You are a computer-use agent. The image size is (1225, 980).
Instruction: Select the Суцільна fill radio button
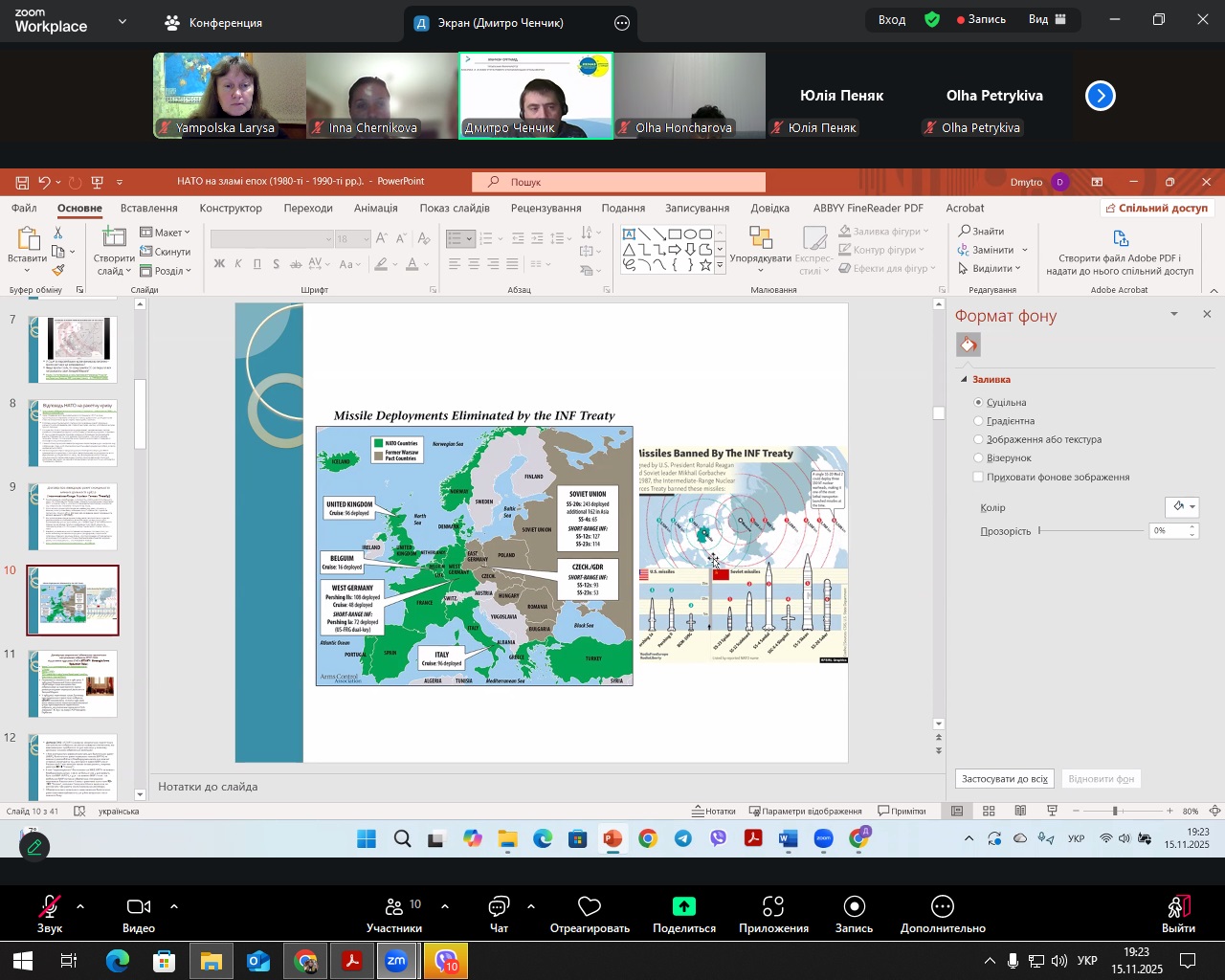[978, 403]
